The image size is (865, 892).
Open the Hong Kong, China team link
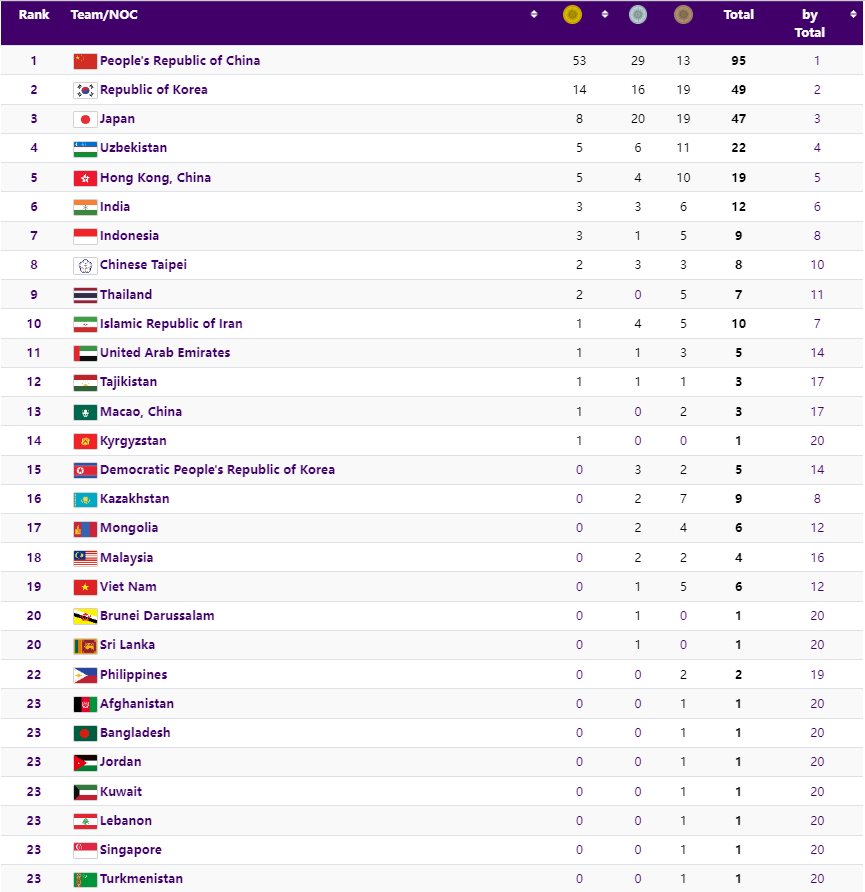155,178
